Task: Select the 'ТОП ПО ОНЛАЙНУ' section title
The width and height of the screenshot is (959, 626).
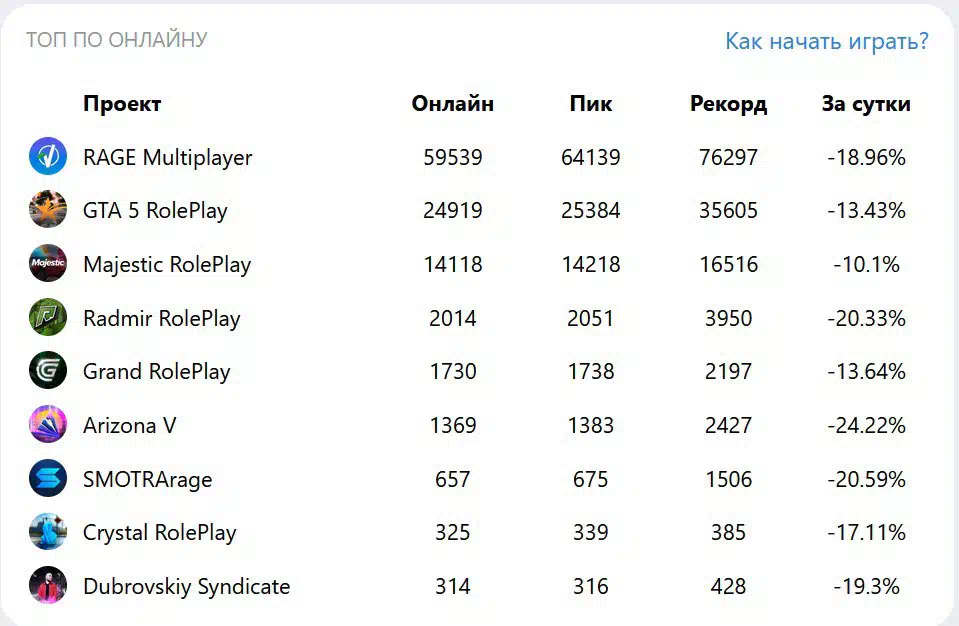Action: 117,40
